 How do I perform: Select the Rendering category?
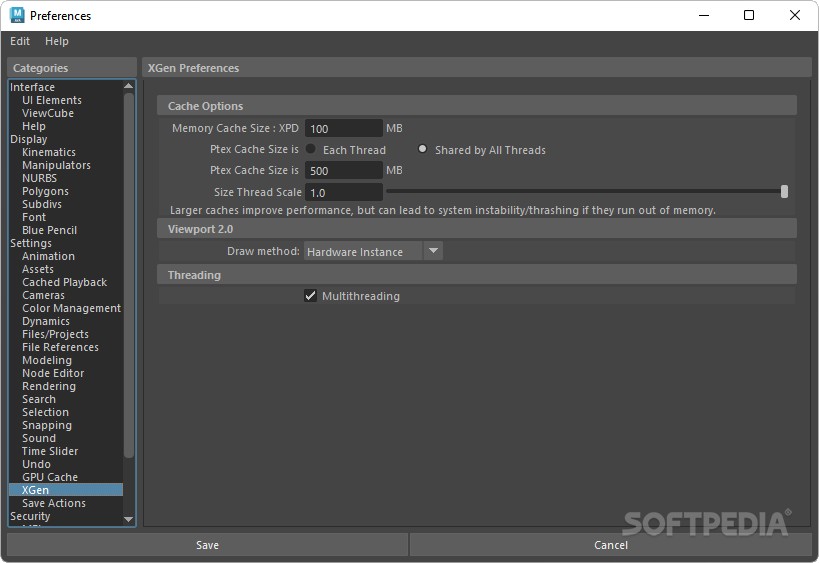pos(49,386)
